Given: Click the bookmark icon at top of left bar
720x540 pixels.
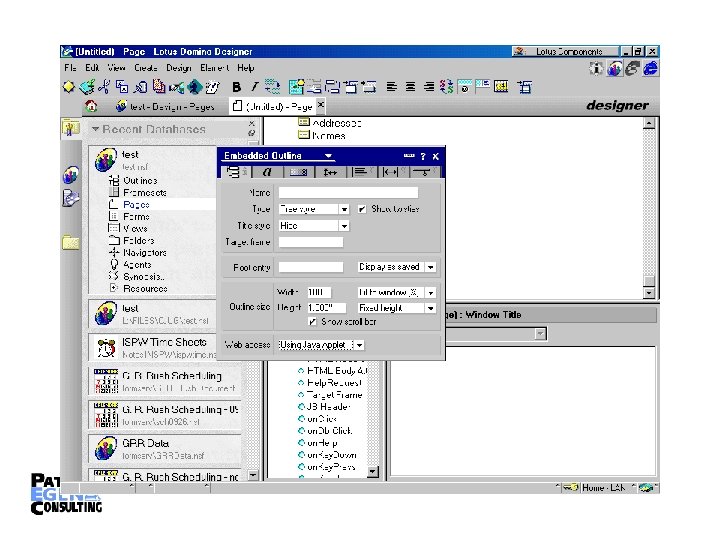Looking at the screenshot, I should 71,128.
